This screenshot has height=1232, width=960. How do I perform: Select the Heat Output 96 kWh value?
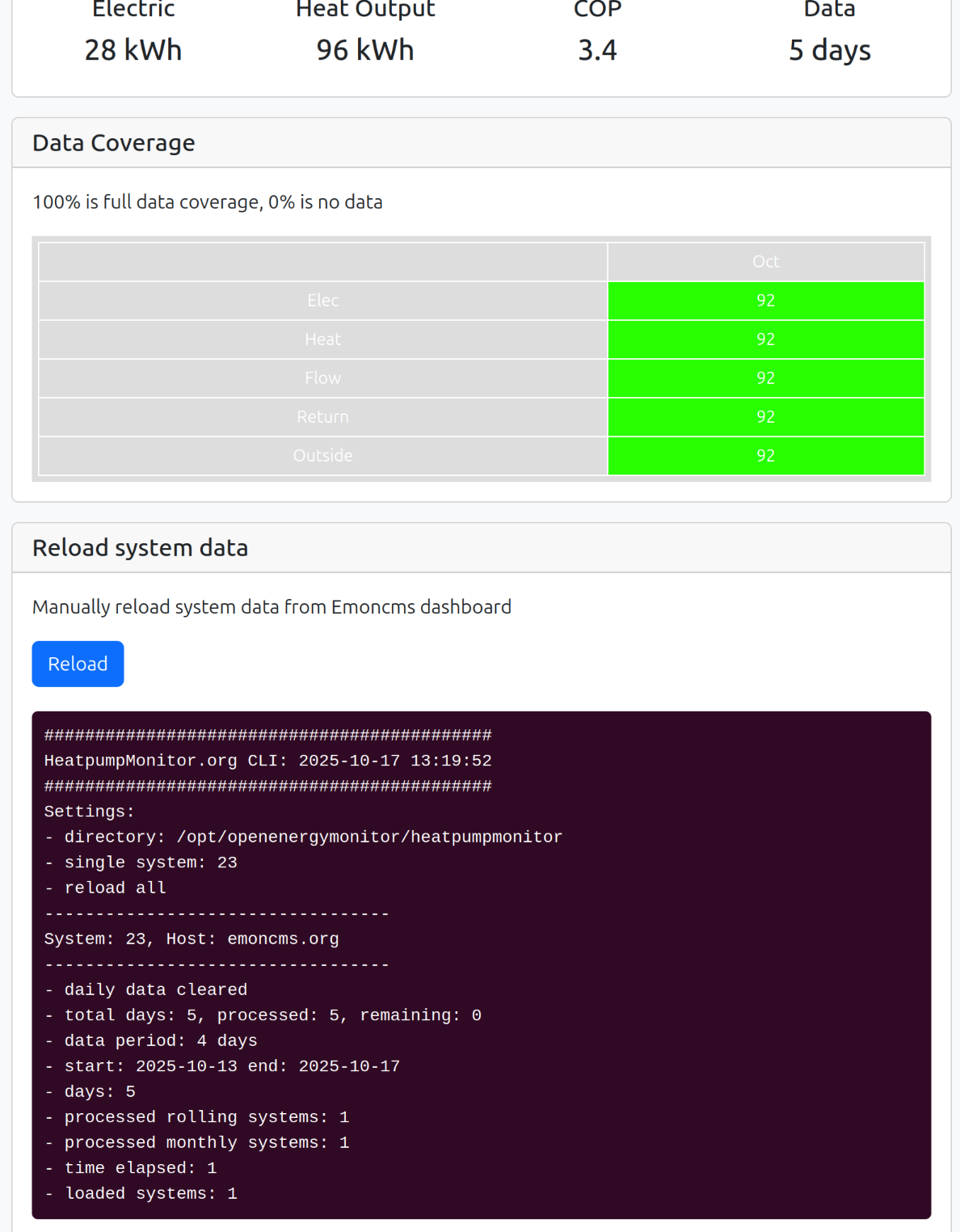[x=365, y=50]
